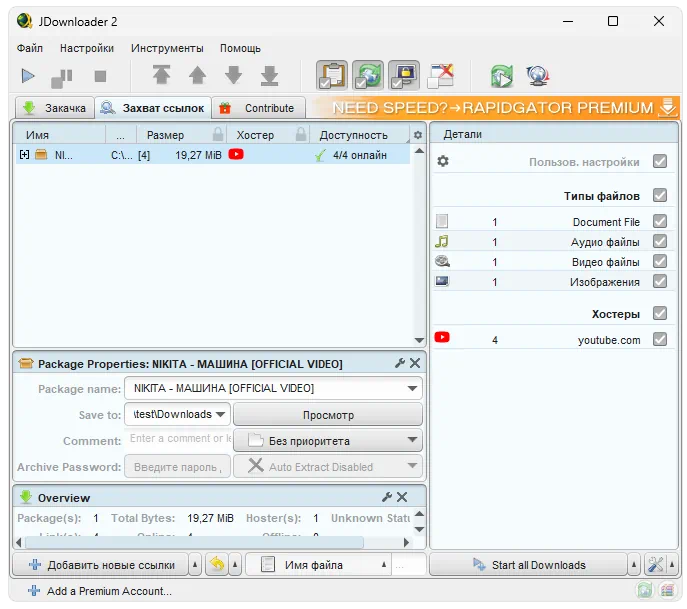Viewport: 687px width, 609px height.
Task: Click the Comment input field
Action: pyautogui.click(x=179, y=439)
